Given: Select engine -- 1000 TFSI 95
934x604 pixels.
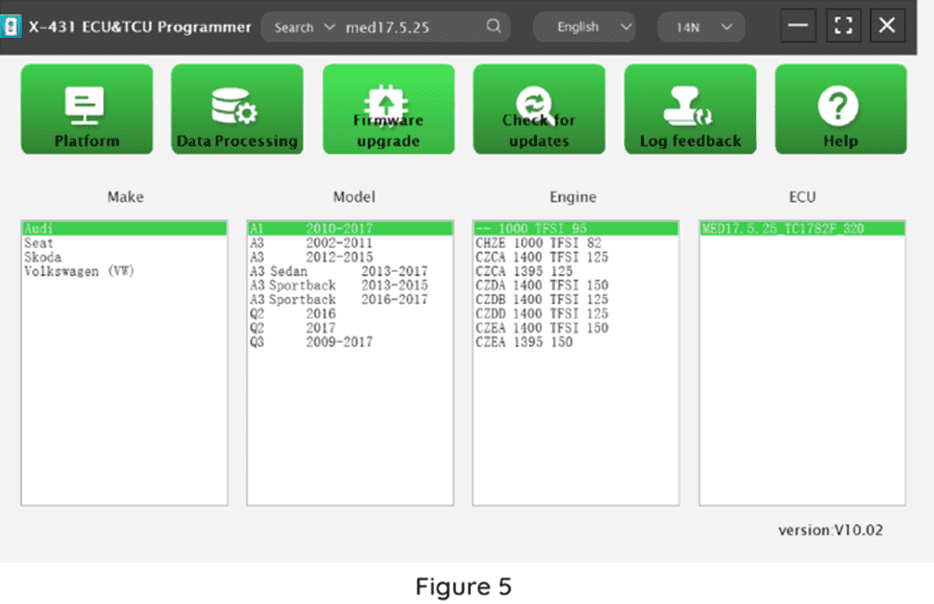Looking at the screenshot, I should pyautogui.click(x=576, y=229).
